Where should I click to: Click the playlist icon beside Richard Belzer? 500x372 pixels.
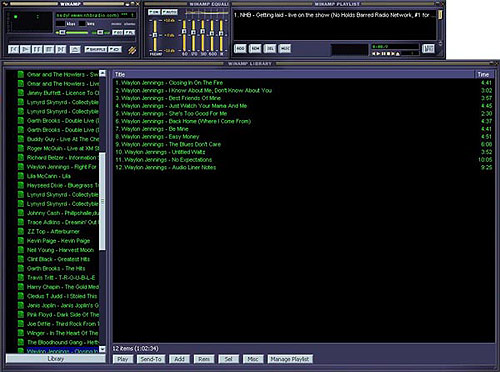click(21, 157)
